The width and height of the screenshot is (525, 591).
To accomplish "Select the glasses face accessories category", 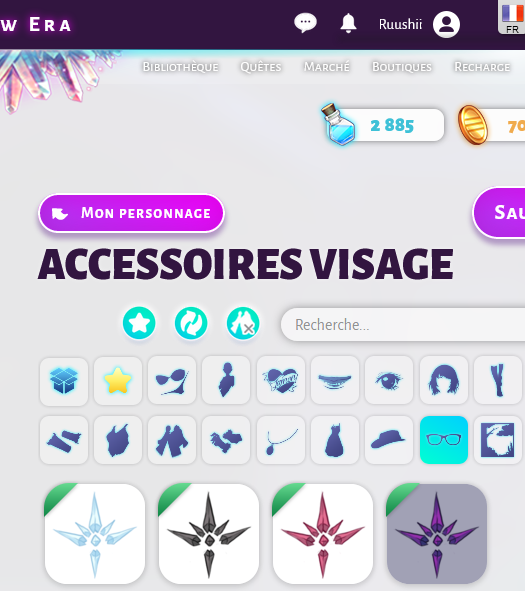I will coord(444,439).
